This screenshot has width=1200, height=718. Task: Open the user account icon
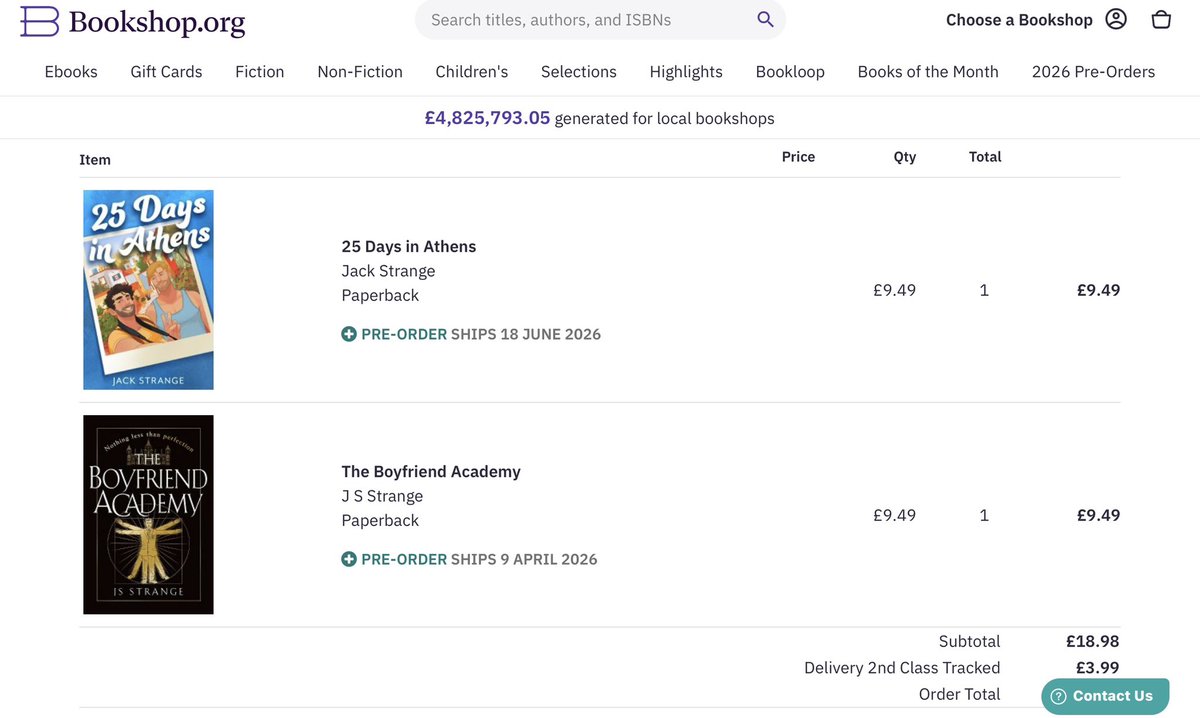(x=1116, y=19)
